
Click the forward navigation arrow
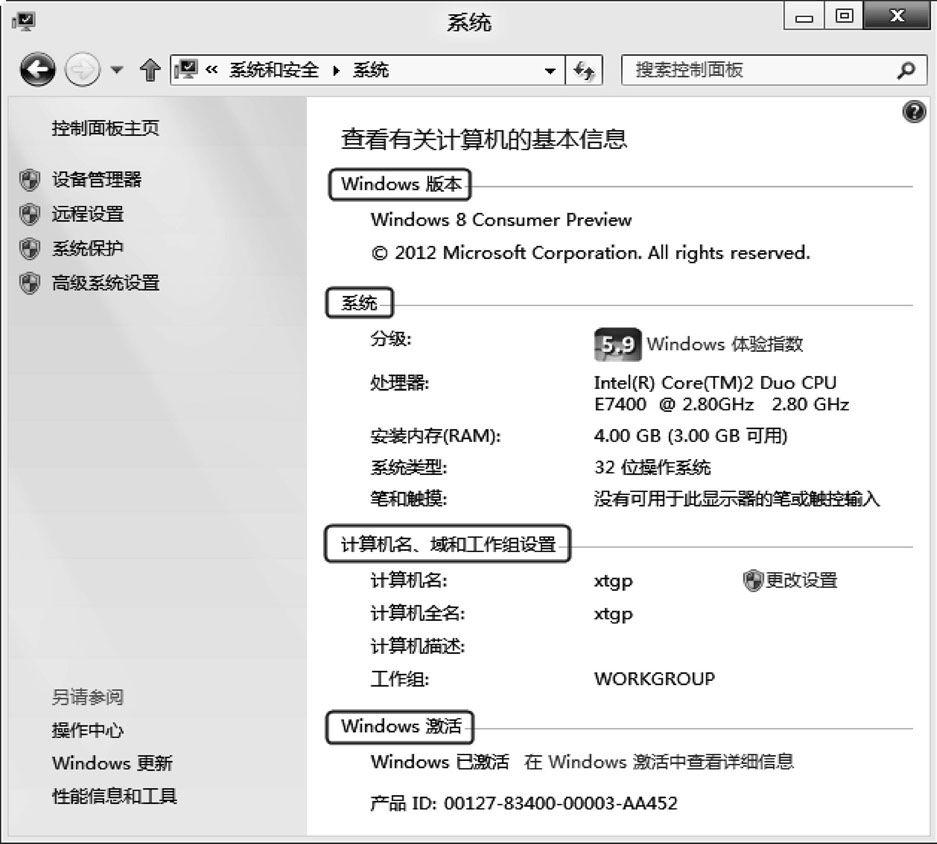82,70
